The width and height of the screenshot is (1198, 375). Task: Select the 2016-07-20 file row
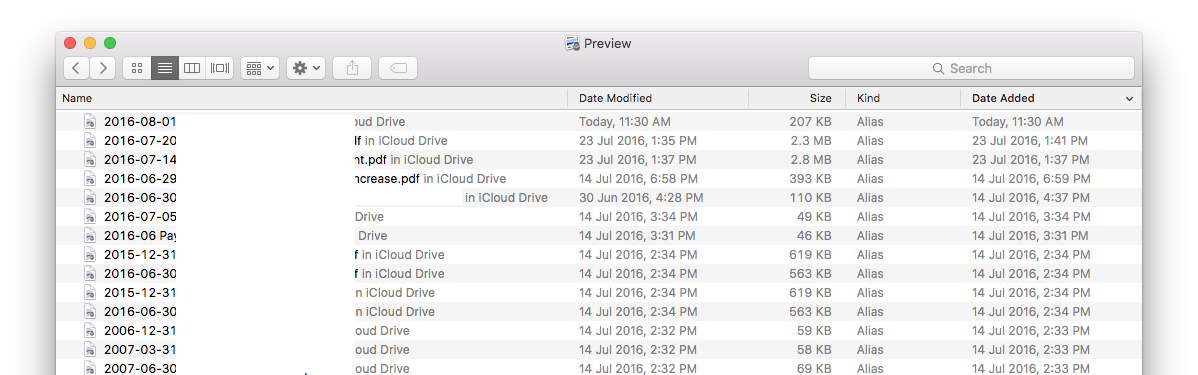[x=599, y=141]
